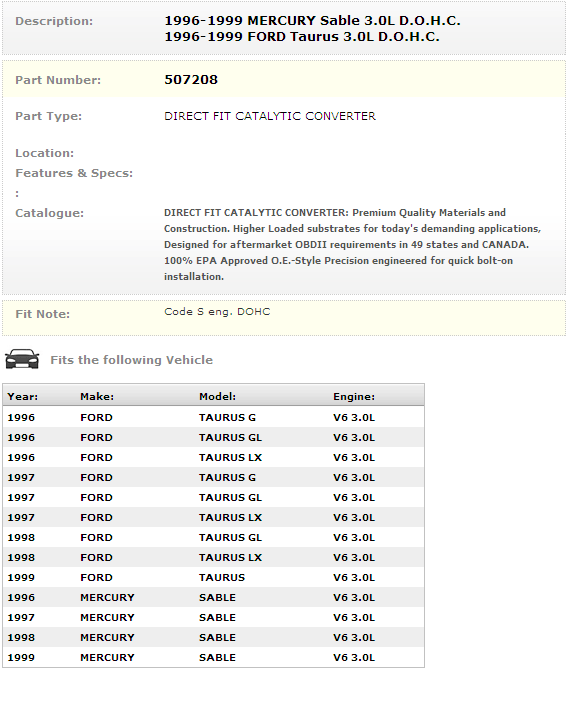Viewport: 570px width, 719px height.
Task: Select the 1999 FORD TAURUS row
Action: [213, 577]
